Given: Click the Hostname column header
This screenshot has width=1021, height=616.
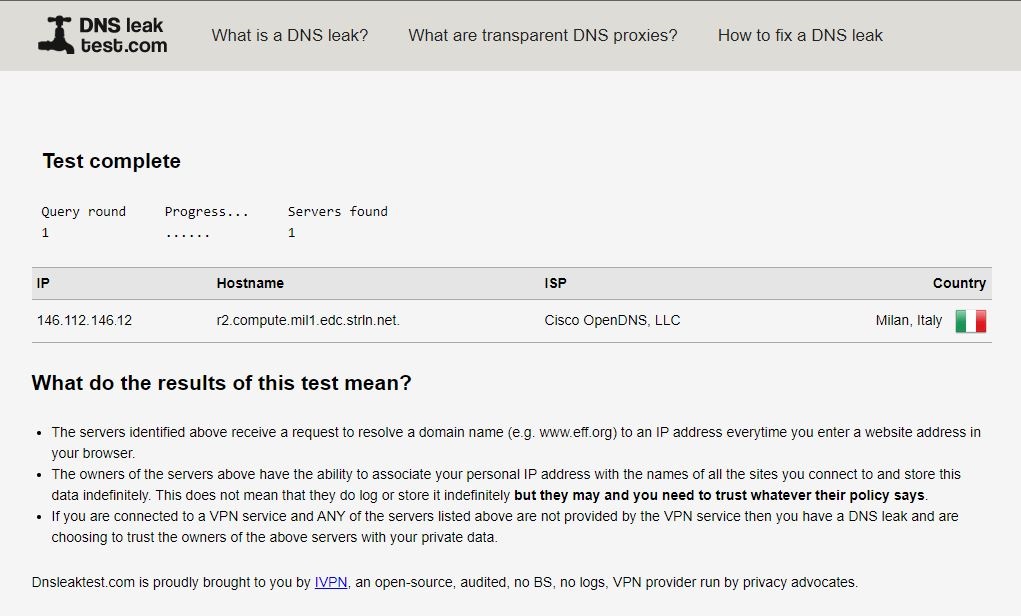Looking at the screenshot, I should point(250,283).
